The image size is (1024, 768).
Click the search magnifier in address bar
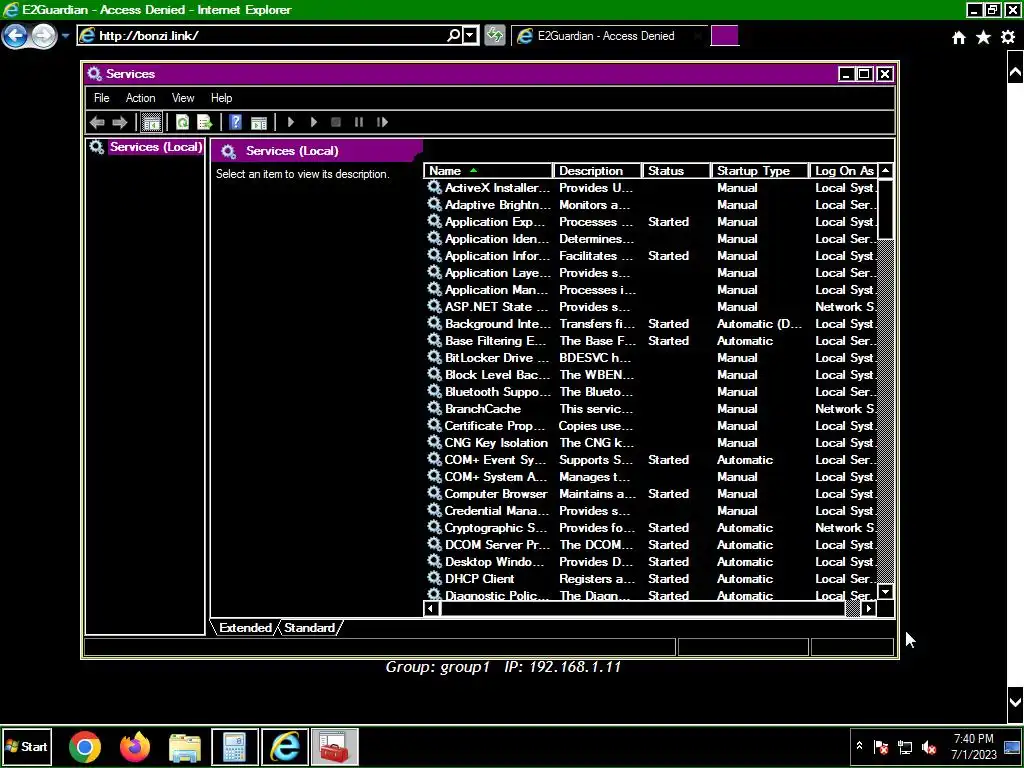(453, 35)
